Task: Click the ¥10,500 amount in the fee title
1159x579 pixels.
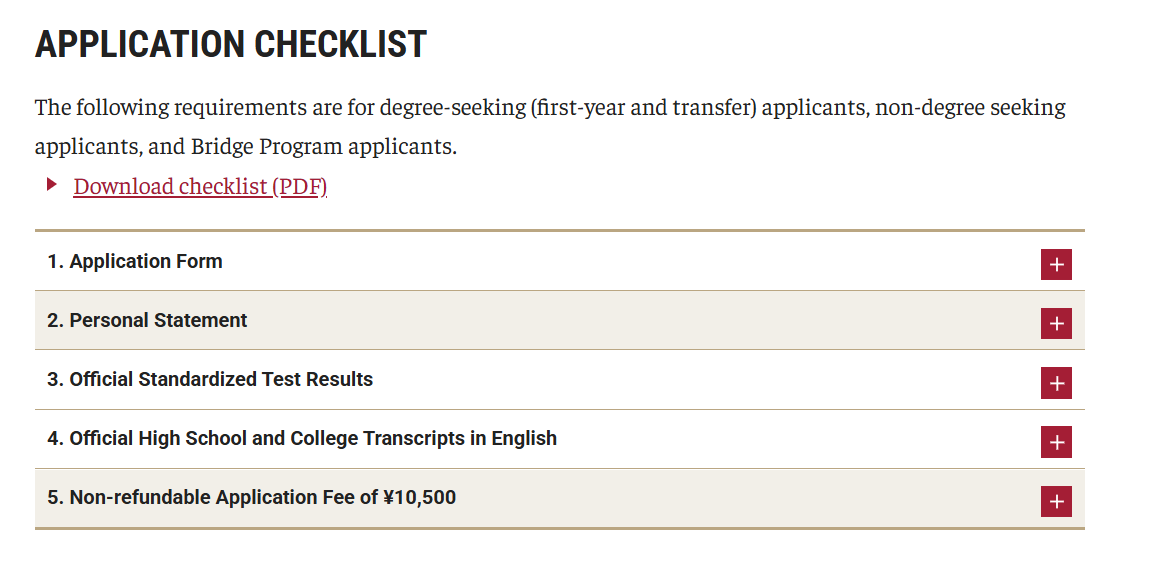Action: (x=419, y=498)
